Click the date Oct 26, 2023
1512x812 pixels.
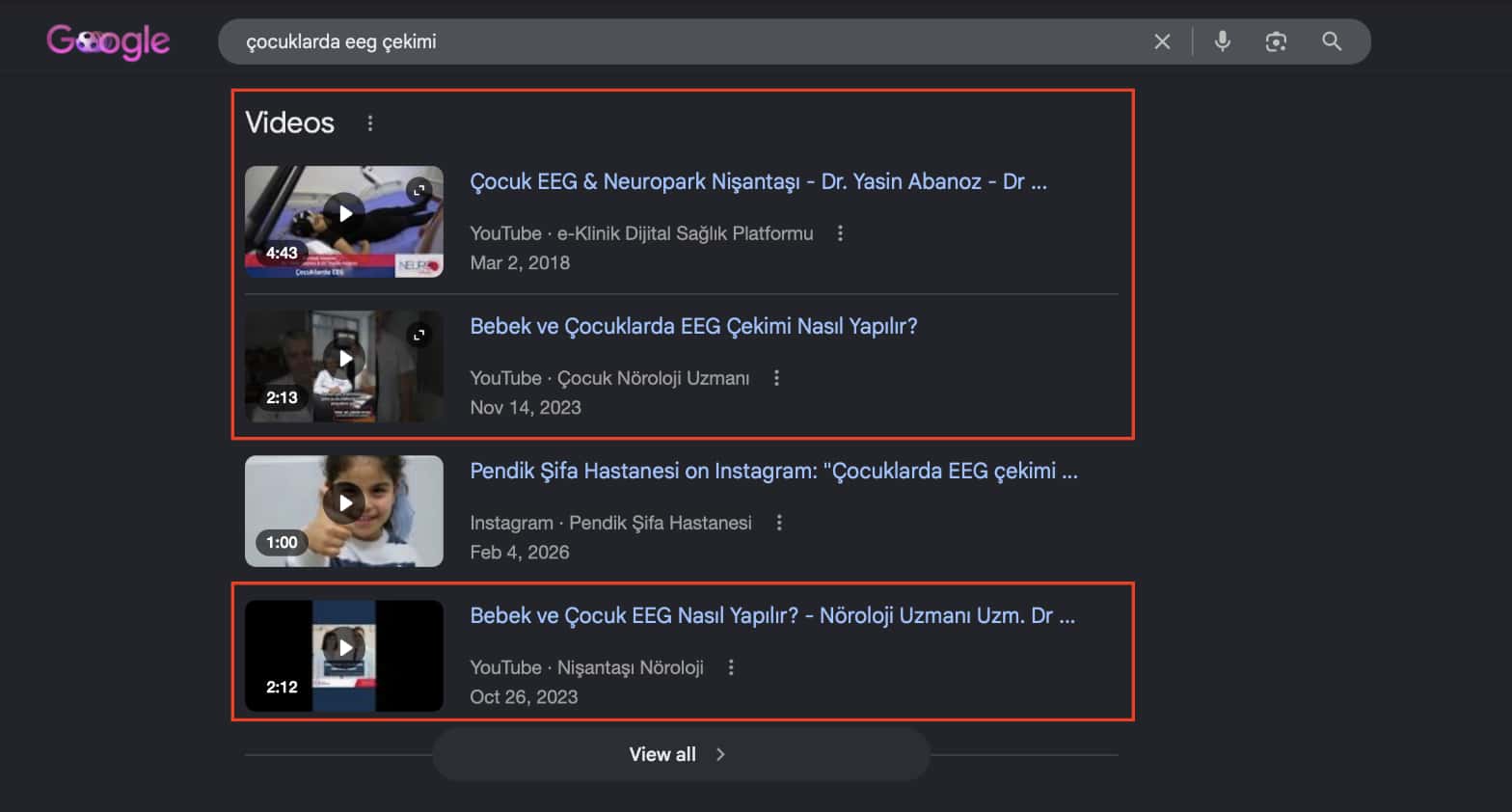(x=524, y=696)
